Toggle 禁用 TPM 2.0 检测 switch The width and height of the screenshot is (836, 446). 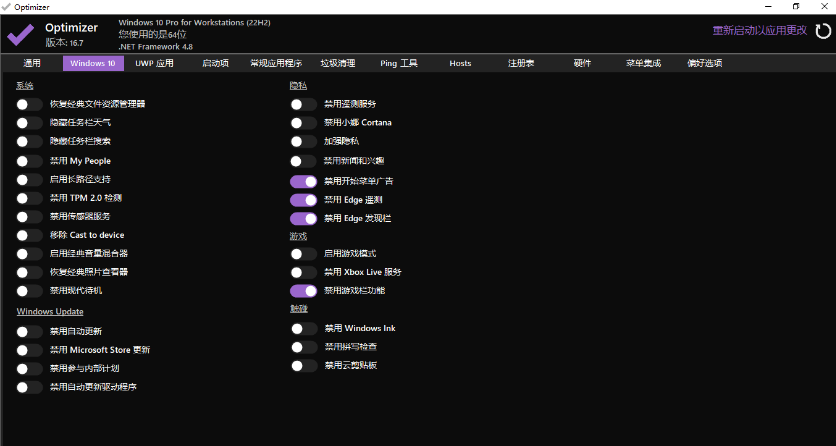pos(30,198)
